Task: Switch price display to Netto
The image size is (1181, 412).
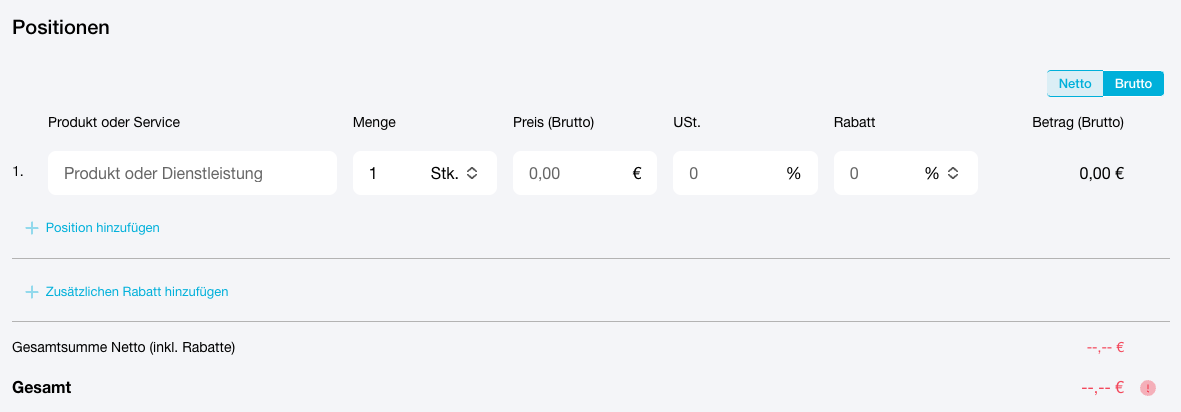Action: click(x=1075, y=84)
